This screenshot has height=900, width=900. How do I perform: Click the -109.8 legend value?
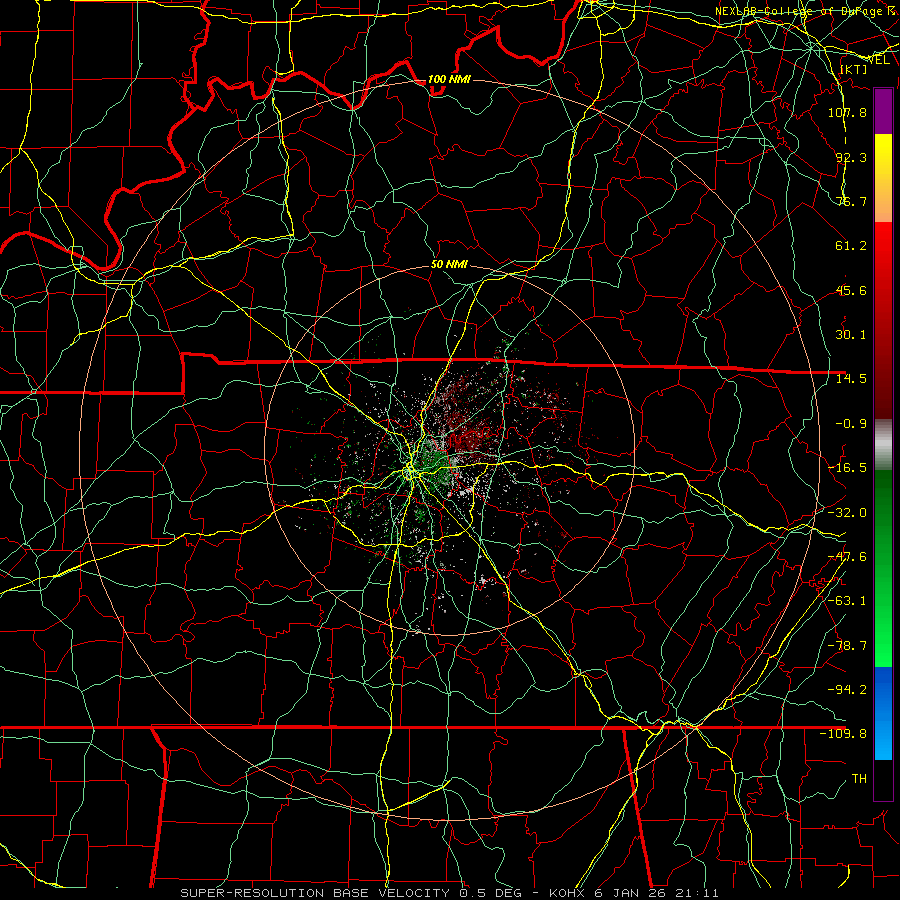pyautogui.click(x=844, y=734)
